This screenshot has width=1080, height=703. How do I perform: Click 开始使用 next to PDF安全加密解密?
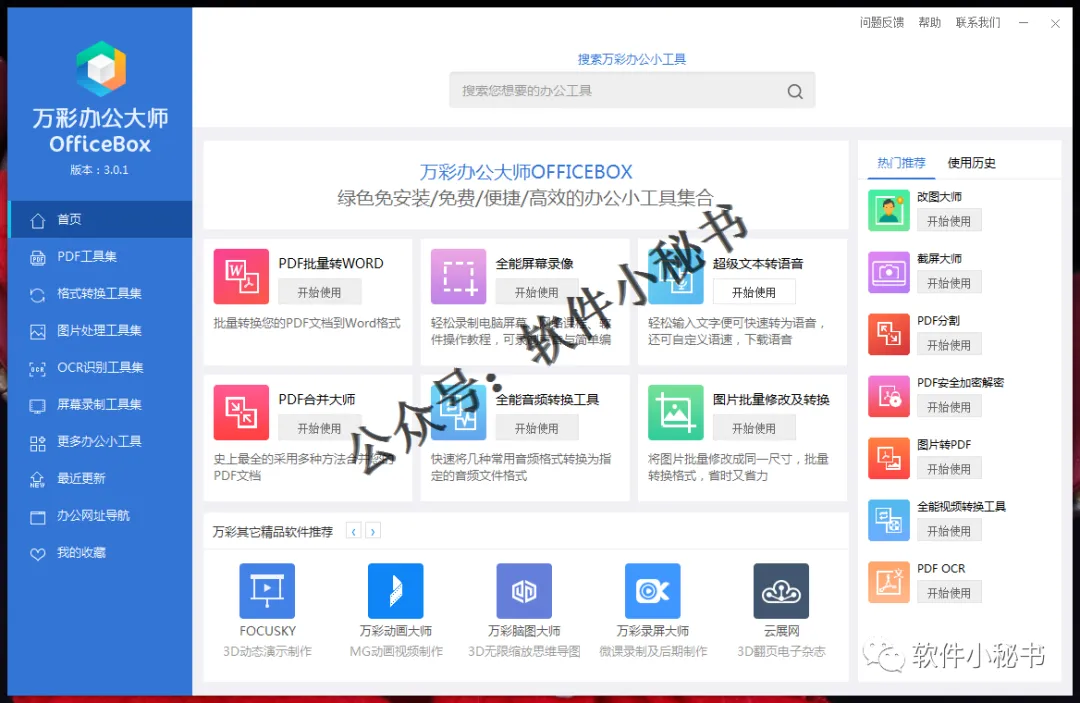point(949,407)
